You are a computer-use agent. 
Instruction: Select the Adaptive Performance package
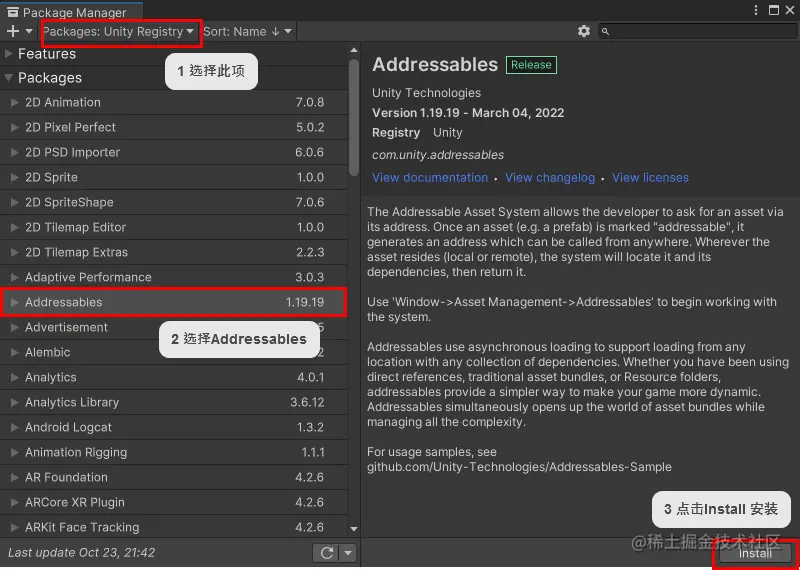coord(173,278)
